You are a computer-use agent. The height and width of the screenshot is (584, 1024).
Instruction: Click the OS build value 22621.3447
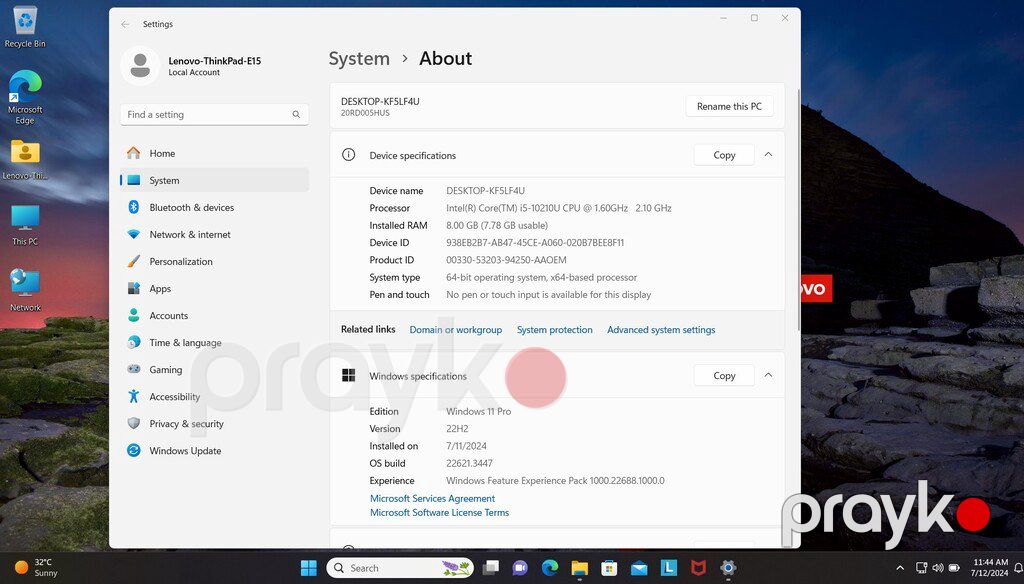click(469, 463)
